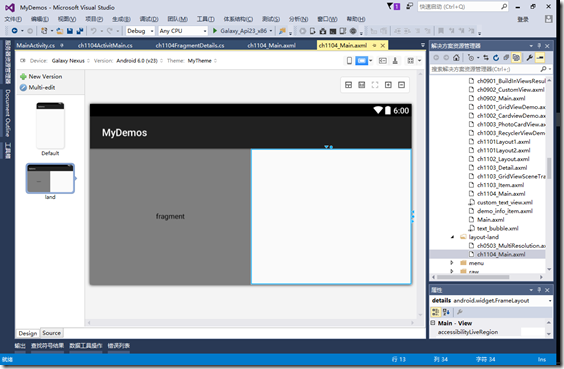Click the Refresh icon in Solution Explorer
The width and height of the screenshot is (564, 369).
point(496,58)
